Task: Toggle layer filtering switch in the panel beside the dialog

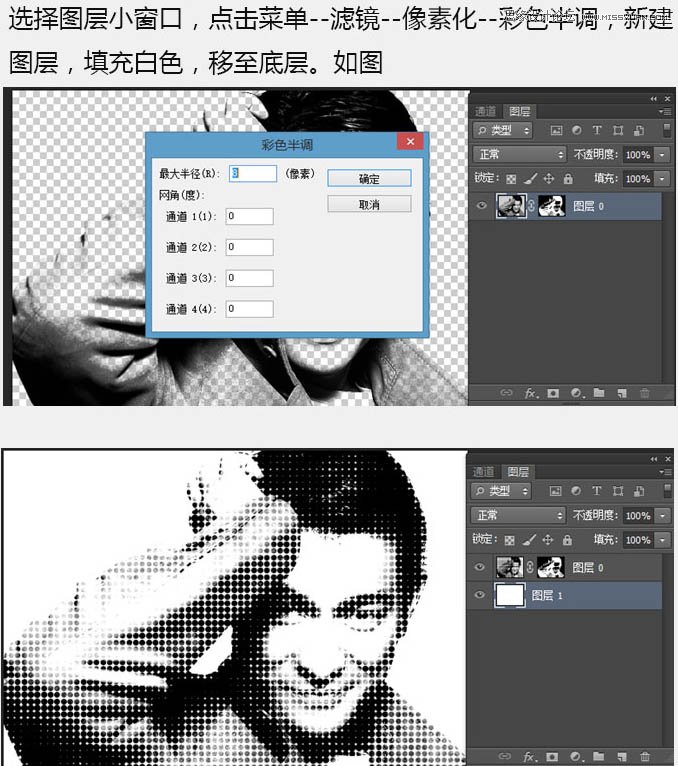Action: 666,130
